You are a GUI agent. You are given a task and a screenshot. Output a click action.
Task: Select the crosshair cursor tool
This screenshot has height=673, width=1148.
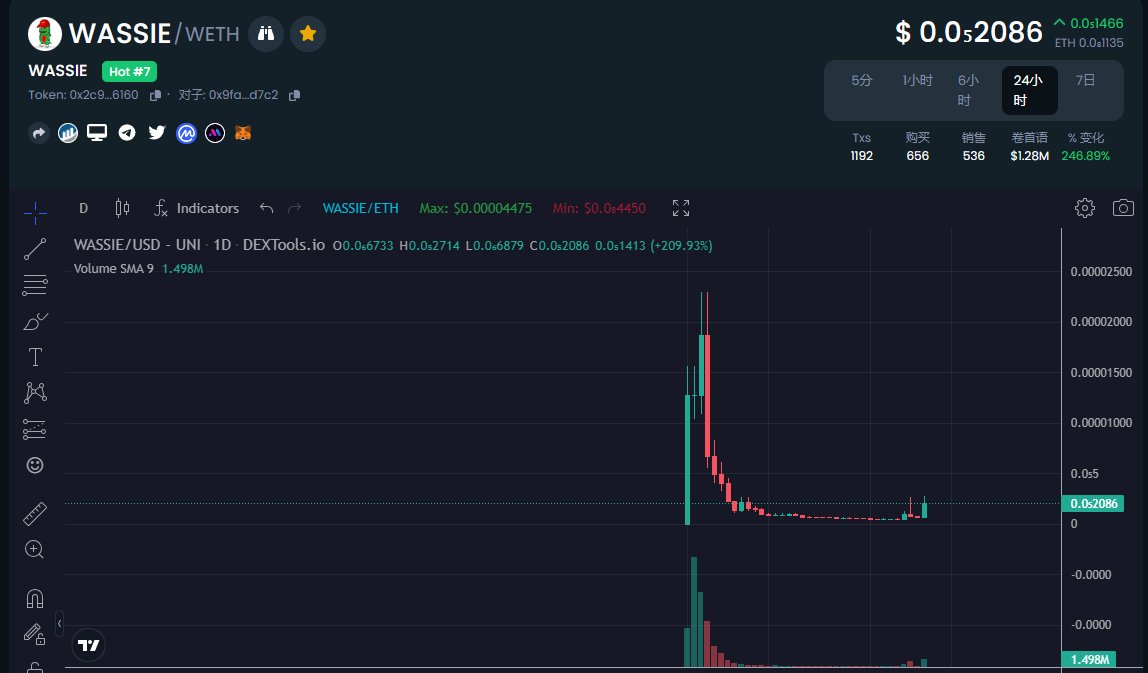(x=34, y=213)
